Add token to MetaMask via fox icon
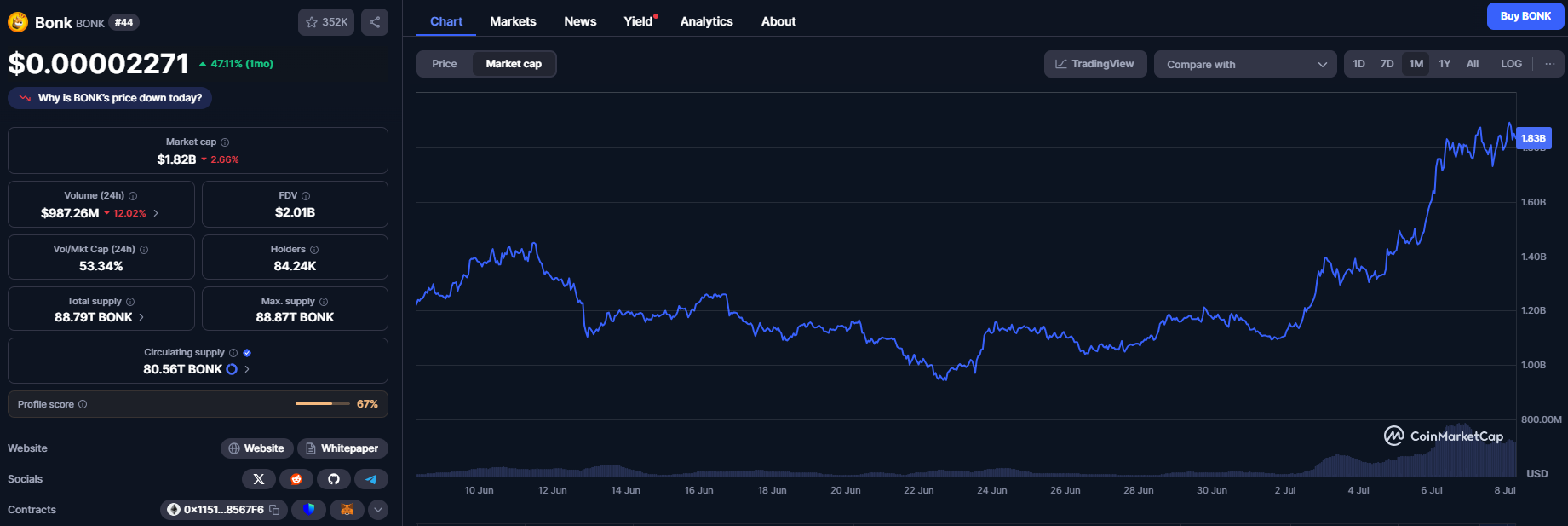The height and width of the screenshot is (526, 1568). [347, 510]
